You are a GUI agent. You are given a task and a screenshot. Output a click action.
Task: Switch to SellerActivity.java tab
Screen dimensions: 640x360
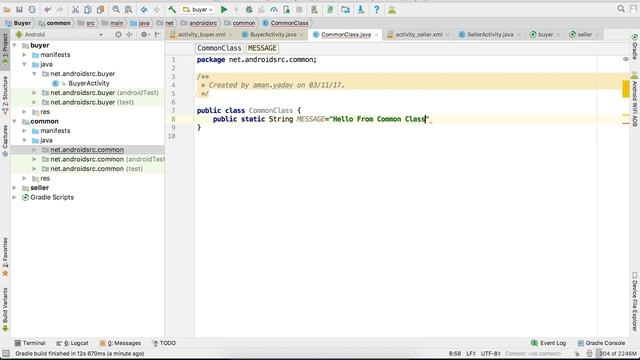tap(490, 35)
